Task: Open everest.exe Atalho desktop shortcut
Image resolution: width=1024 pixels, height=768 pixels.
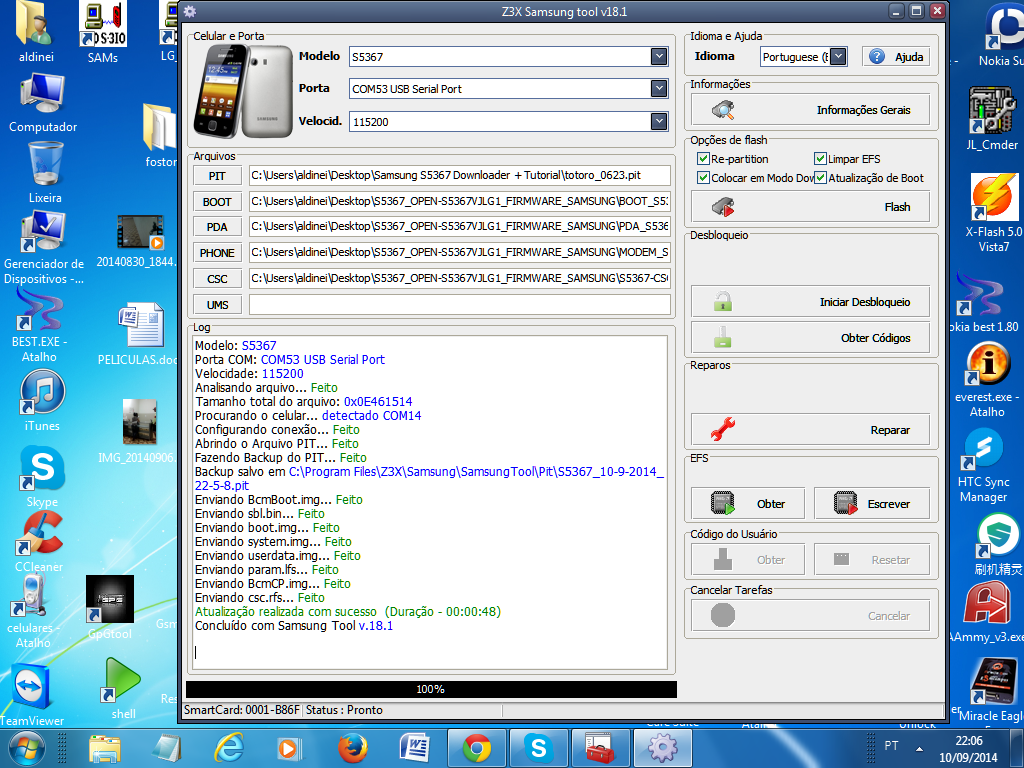Action: click(x=987, y=379)
